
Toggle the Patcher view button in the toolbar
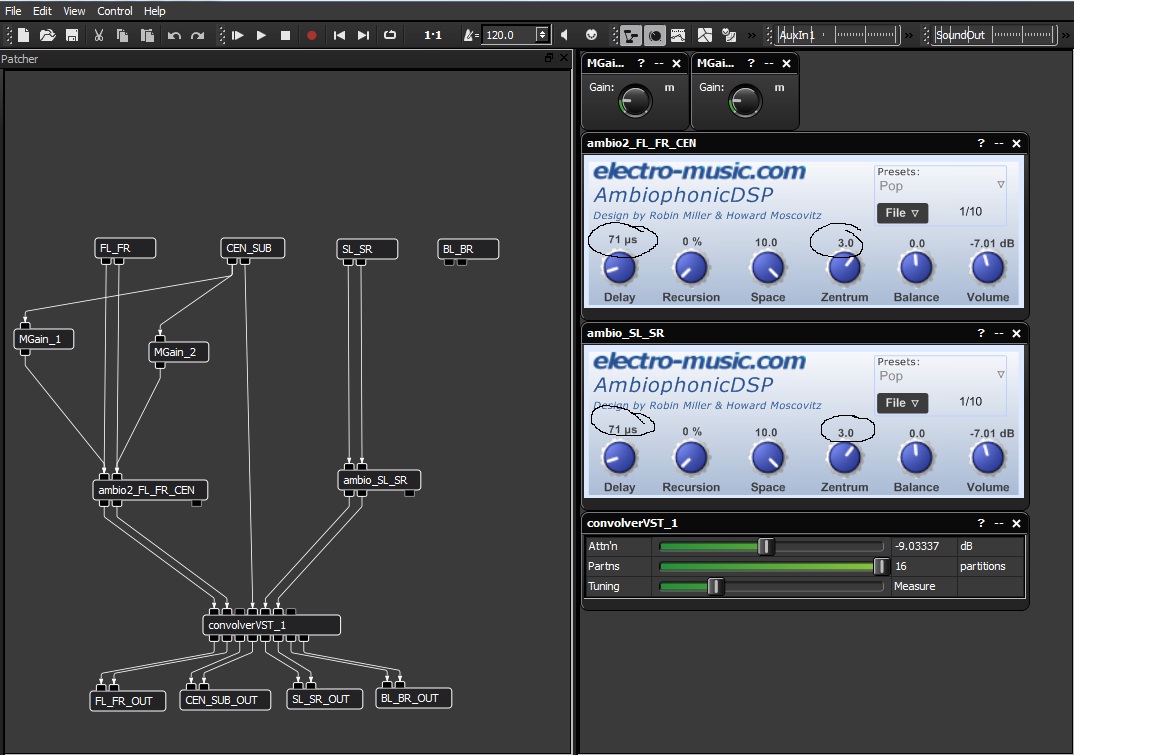coord(630,35)
